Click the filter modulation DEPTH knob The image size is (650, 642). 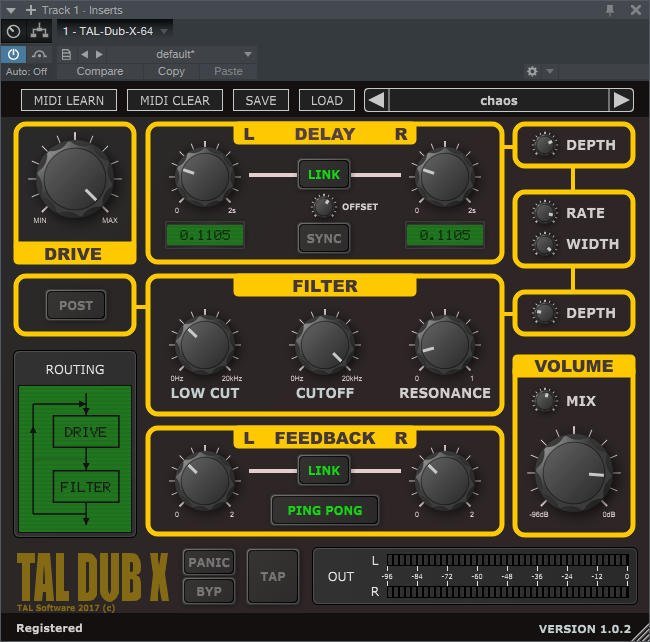coord(544,313)
